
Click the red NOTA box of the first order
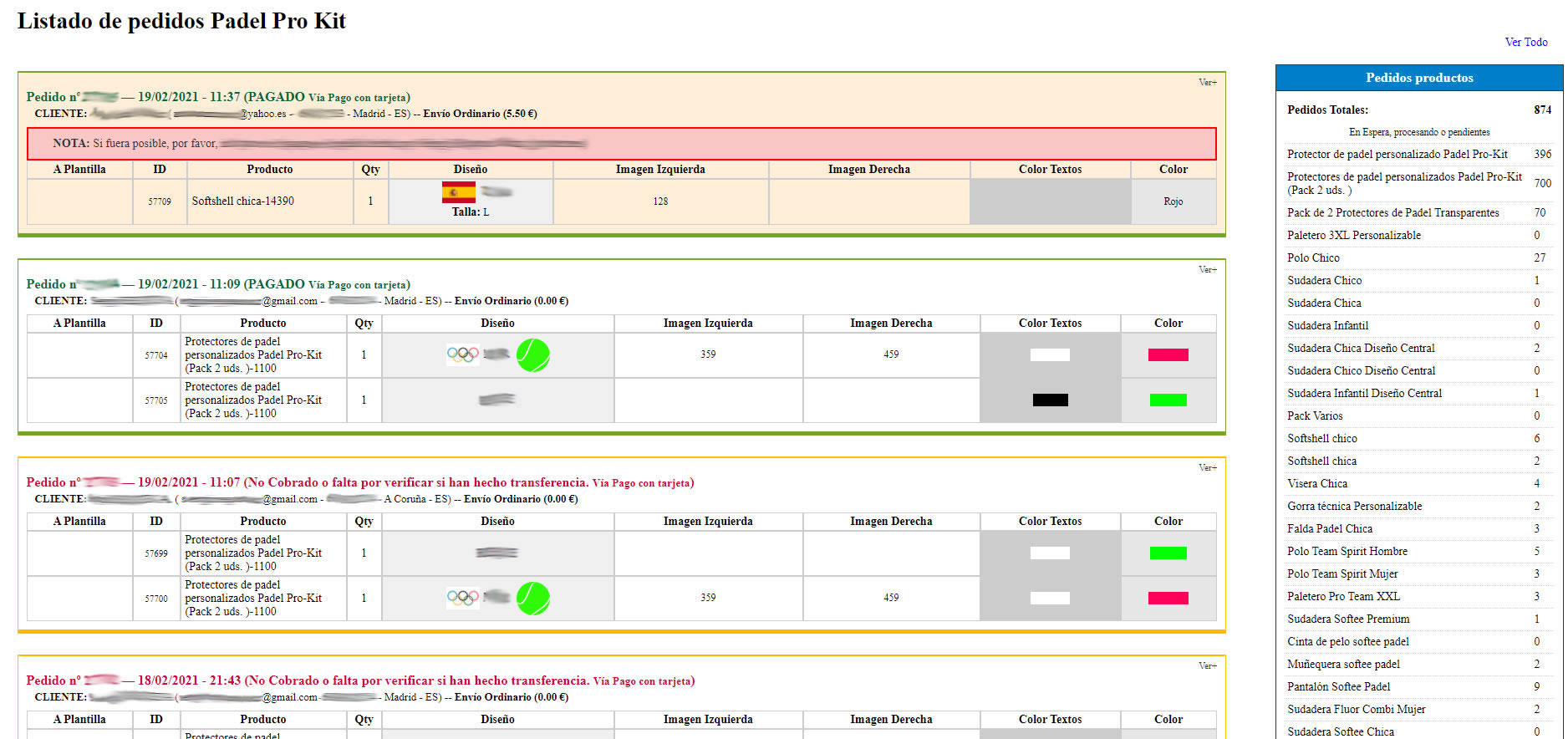point(621,143)
